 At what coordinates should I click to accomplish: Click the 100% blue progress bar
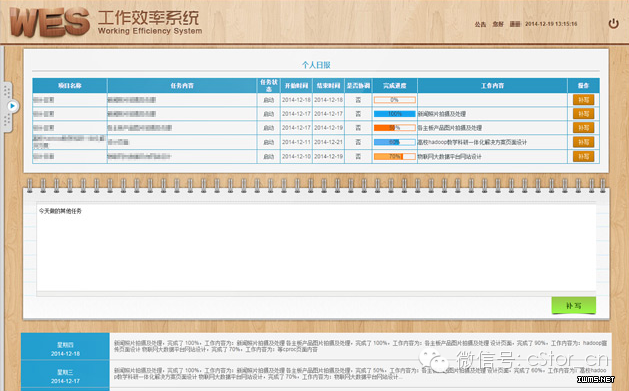395,114
